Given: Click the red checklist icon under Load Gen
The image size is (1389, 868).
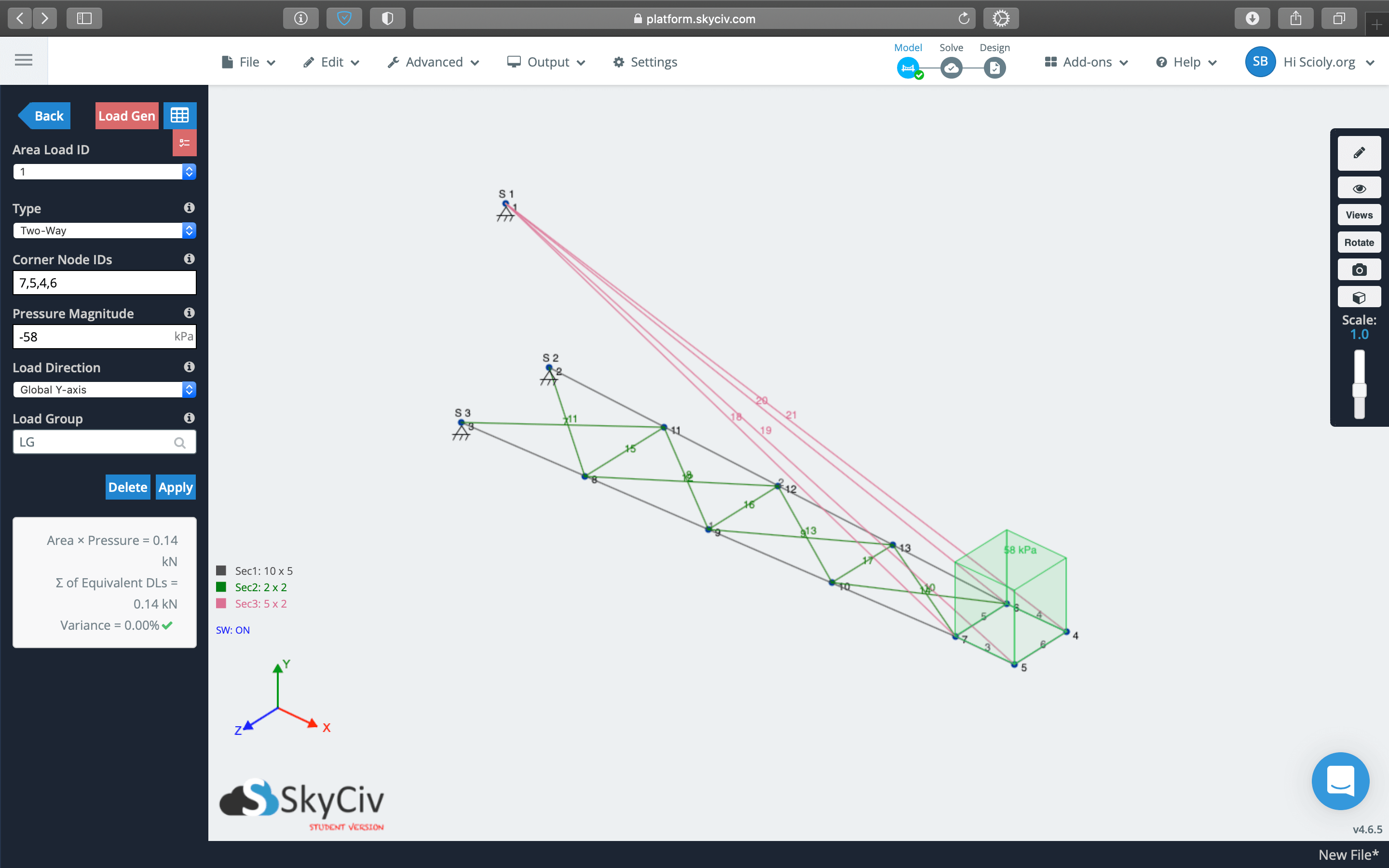Looking at the screenshot, I should coord(184,143).
